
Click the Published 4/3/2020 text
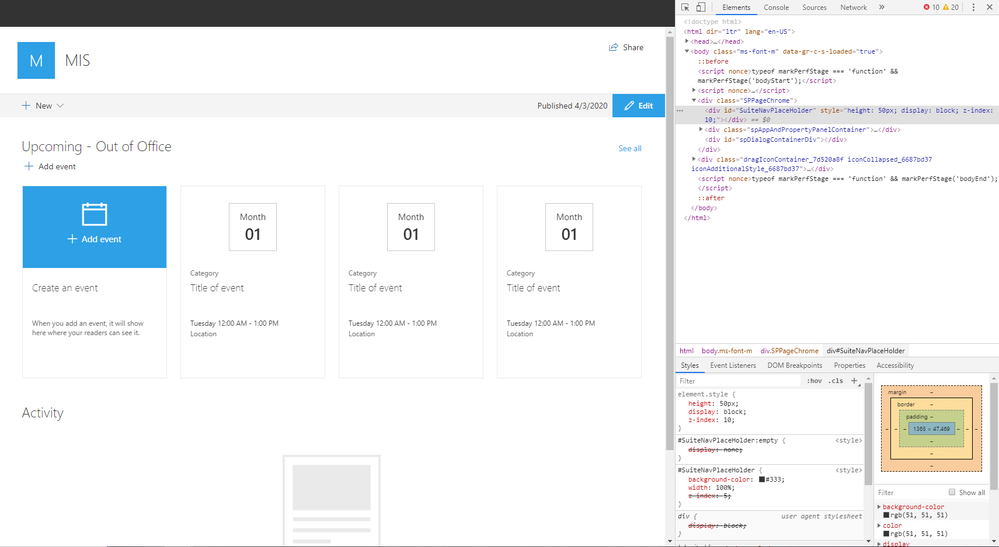572,106
